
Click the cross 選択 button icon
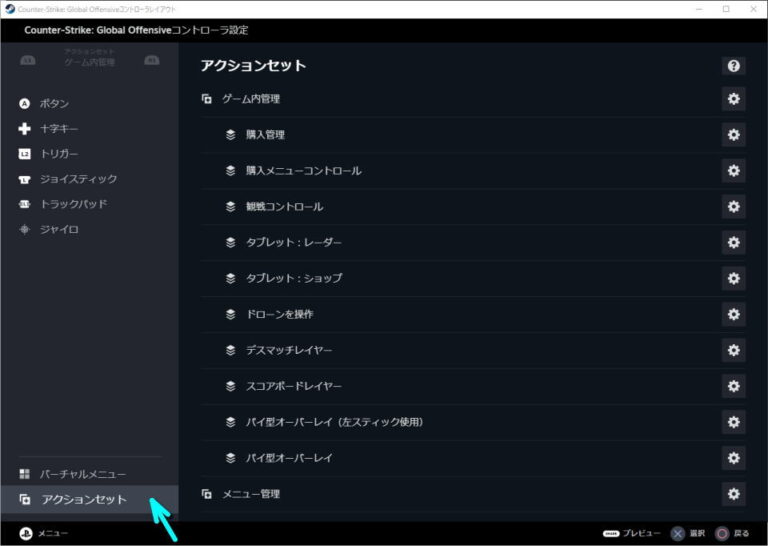pyautogui.click(x=677, y=533)
